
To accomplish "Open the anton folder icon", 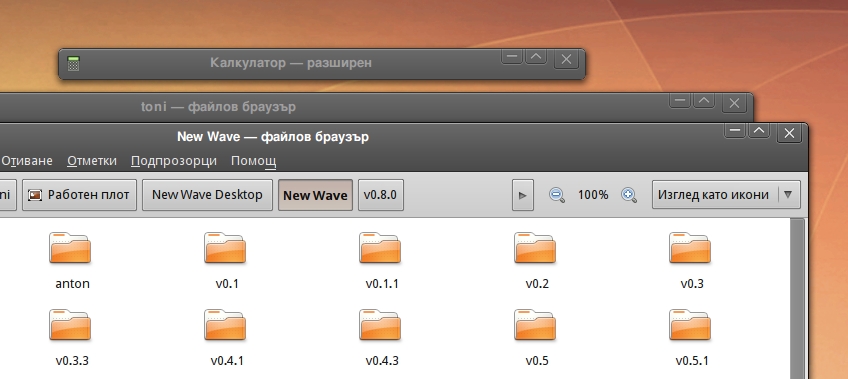I will [x=70, y=248].
